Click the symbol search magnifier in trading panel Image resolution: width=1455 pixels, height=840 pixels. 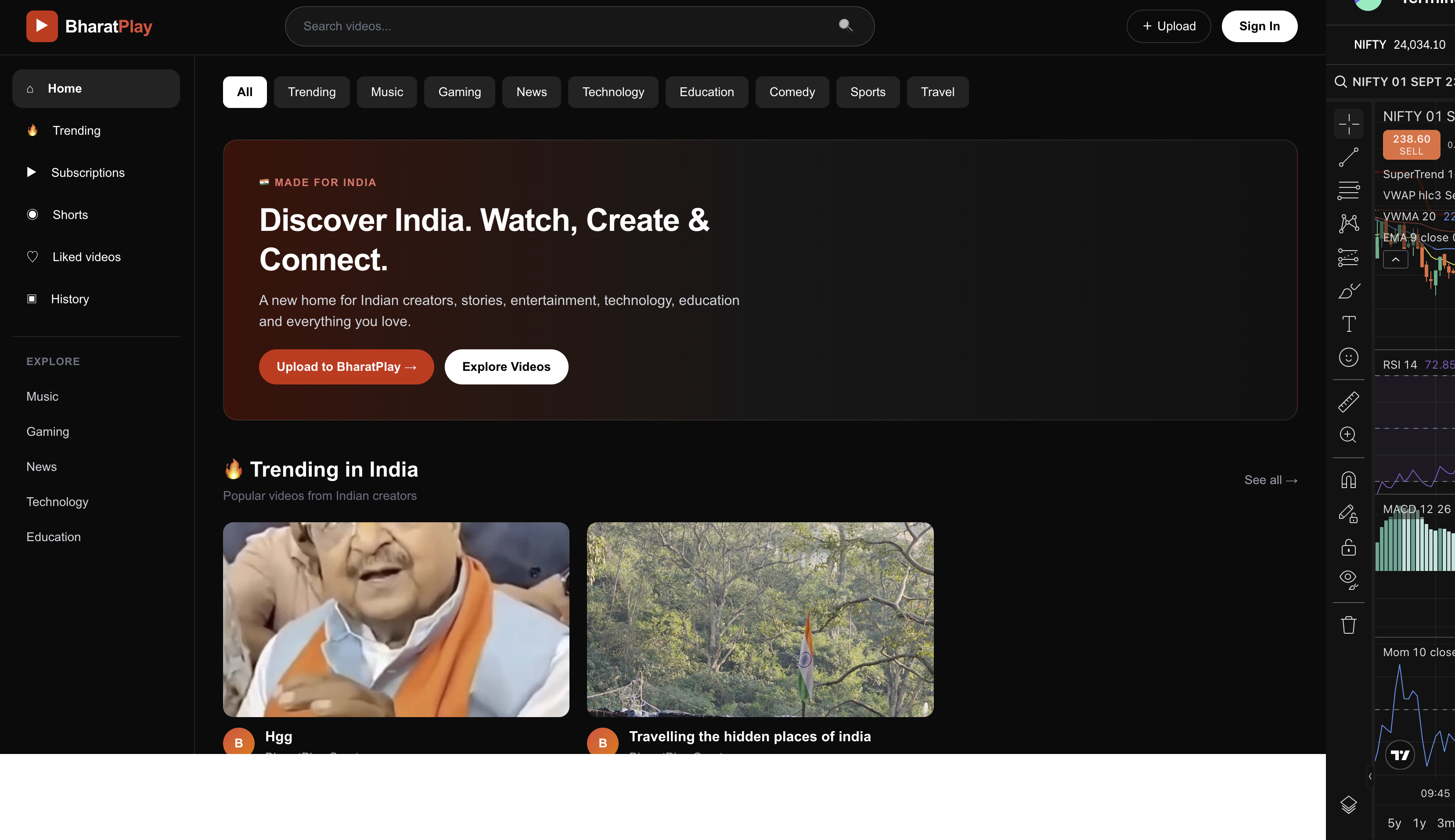(1341, 82)
